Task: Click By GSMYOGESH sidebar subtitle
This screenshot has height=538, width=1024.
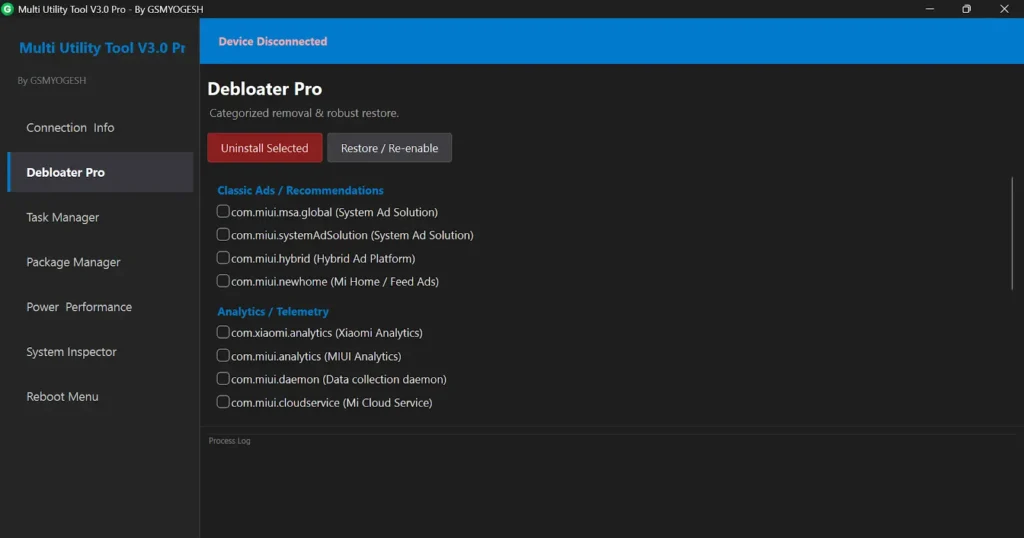Action: pos(52,80)
